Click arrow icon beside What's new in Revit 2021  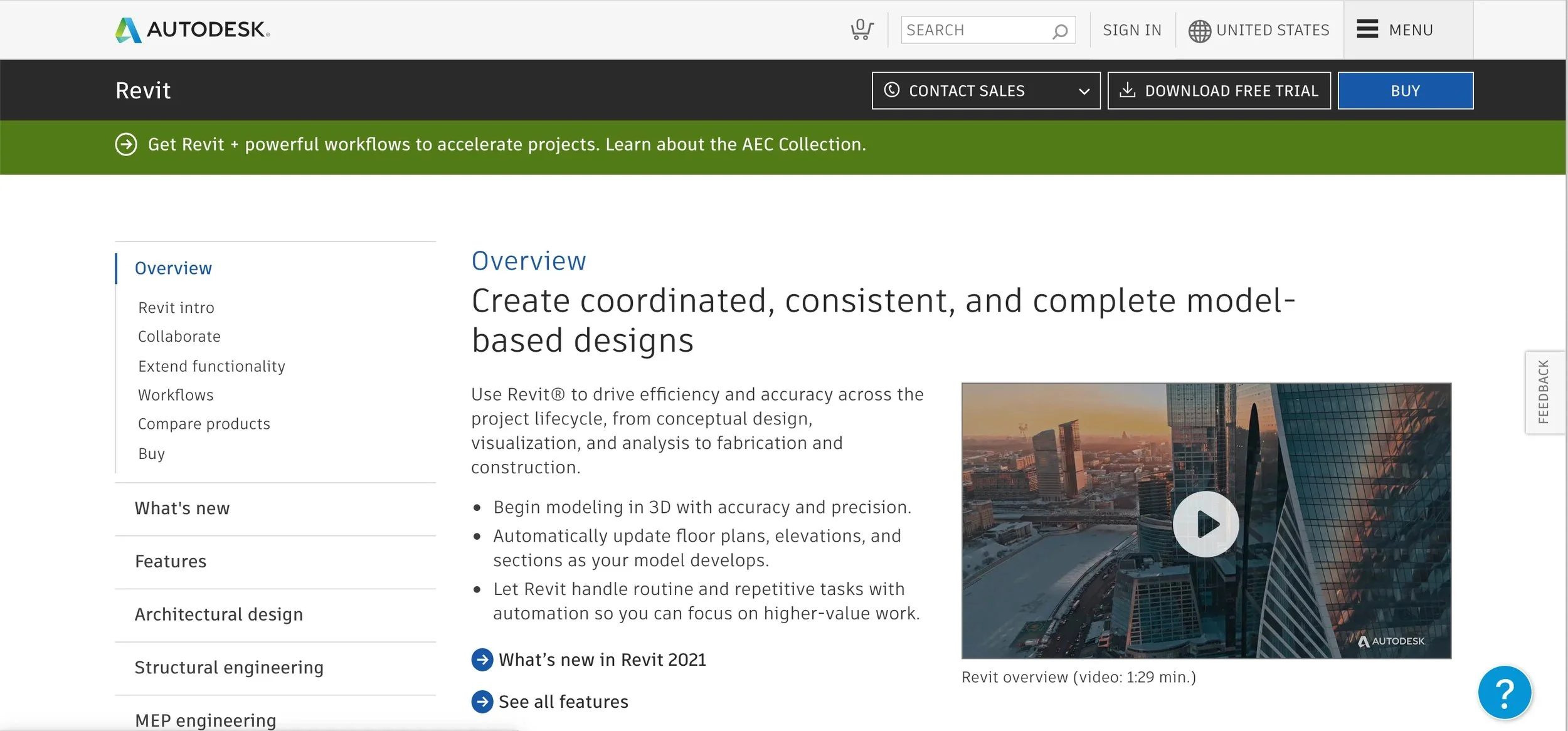482,660
